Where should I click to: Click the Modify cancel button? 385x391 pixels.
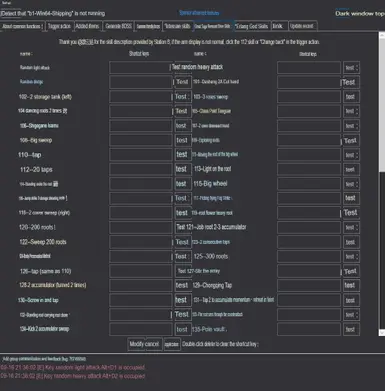pos(144,344)
